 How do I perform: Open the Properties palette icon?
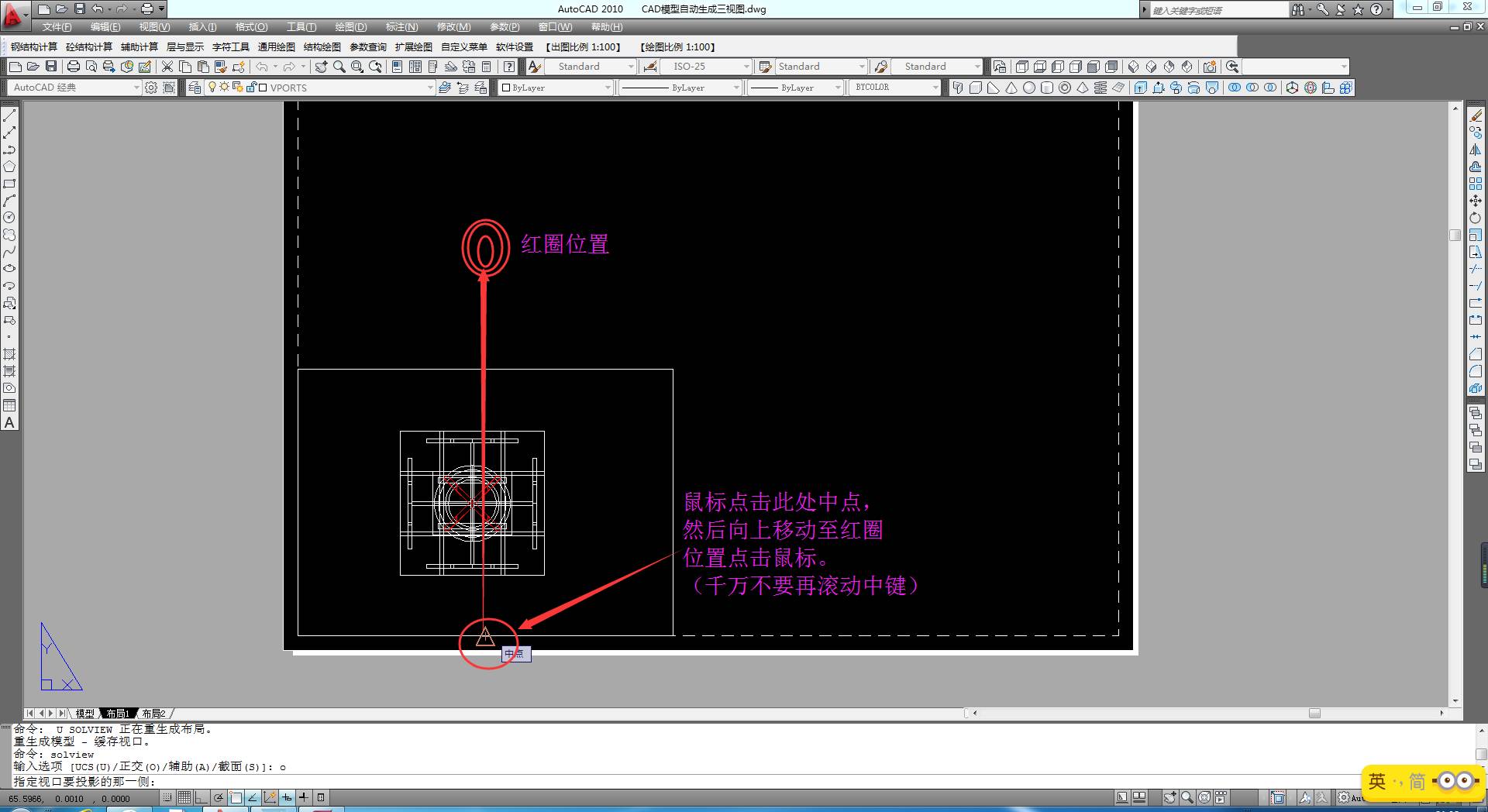coord(397,67)
